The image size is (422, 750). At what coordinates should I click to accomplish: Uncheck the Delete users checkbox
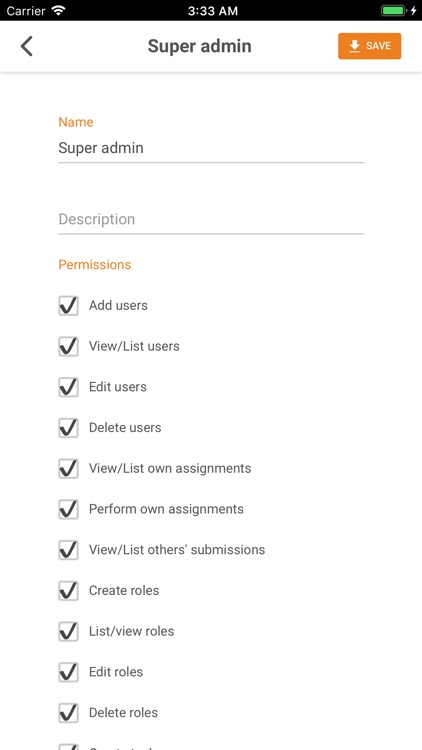[68, 427]
